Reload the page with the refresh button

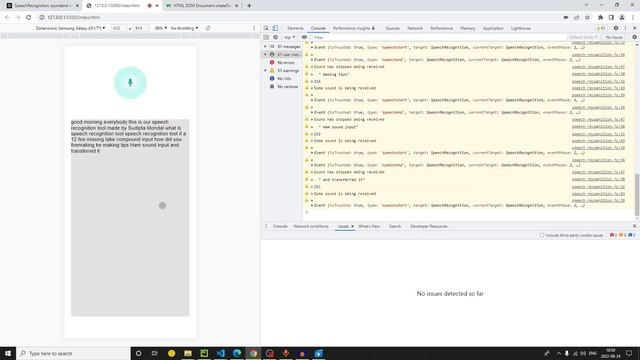(29, 17)
